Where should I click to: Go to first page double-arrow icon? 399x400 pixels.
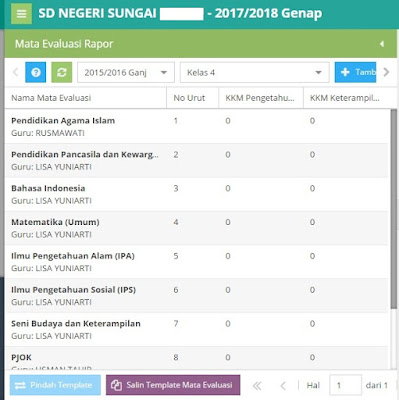click(257, 386)
